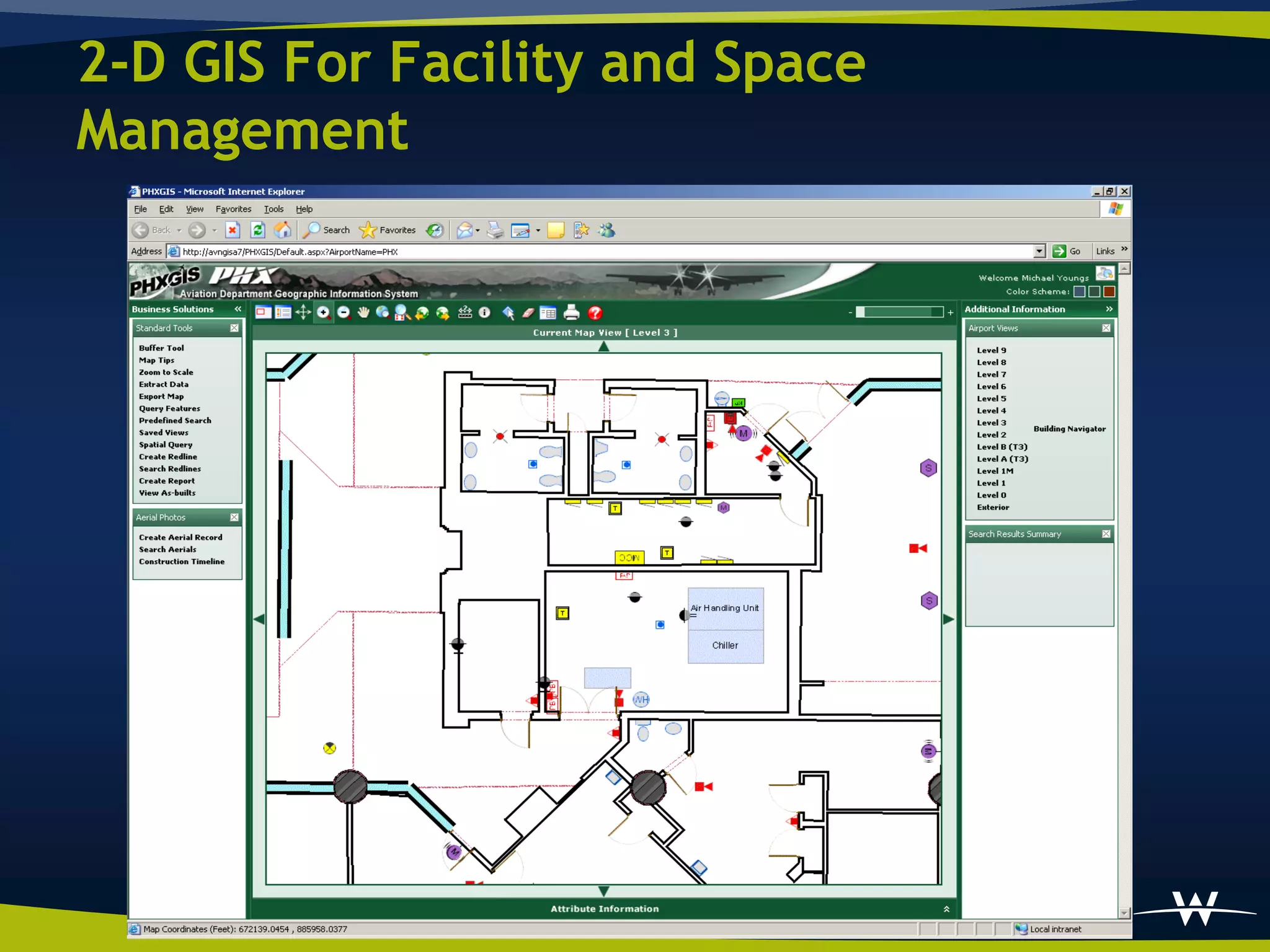Click the IE toolbar Print icon
The width and height of the screenshot is (1270, 952).
click(495, 231)
